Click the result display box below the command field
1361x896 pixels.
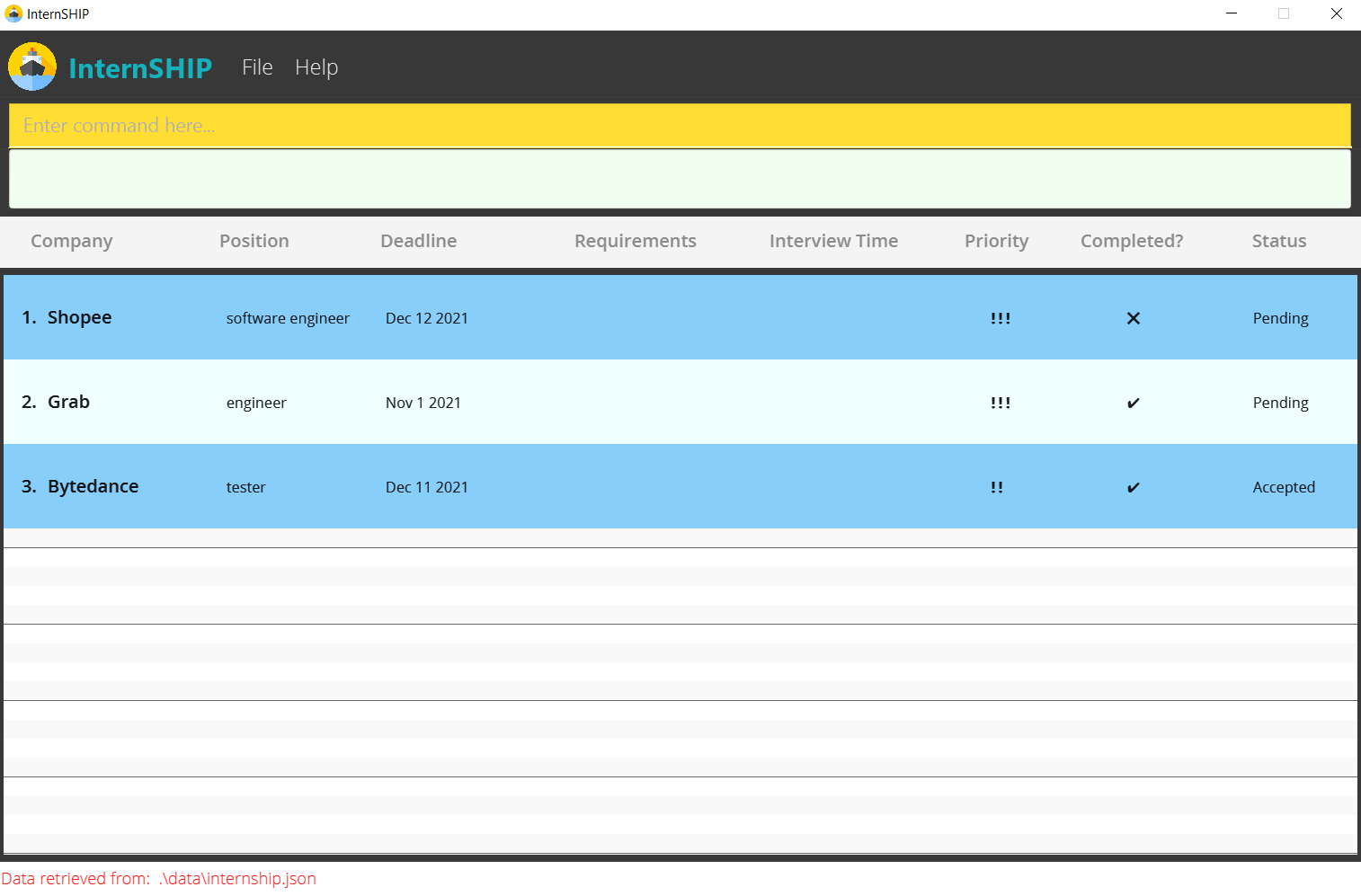[x=680, y=179]
